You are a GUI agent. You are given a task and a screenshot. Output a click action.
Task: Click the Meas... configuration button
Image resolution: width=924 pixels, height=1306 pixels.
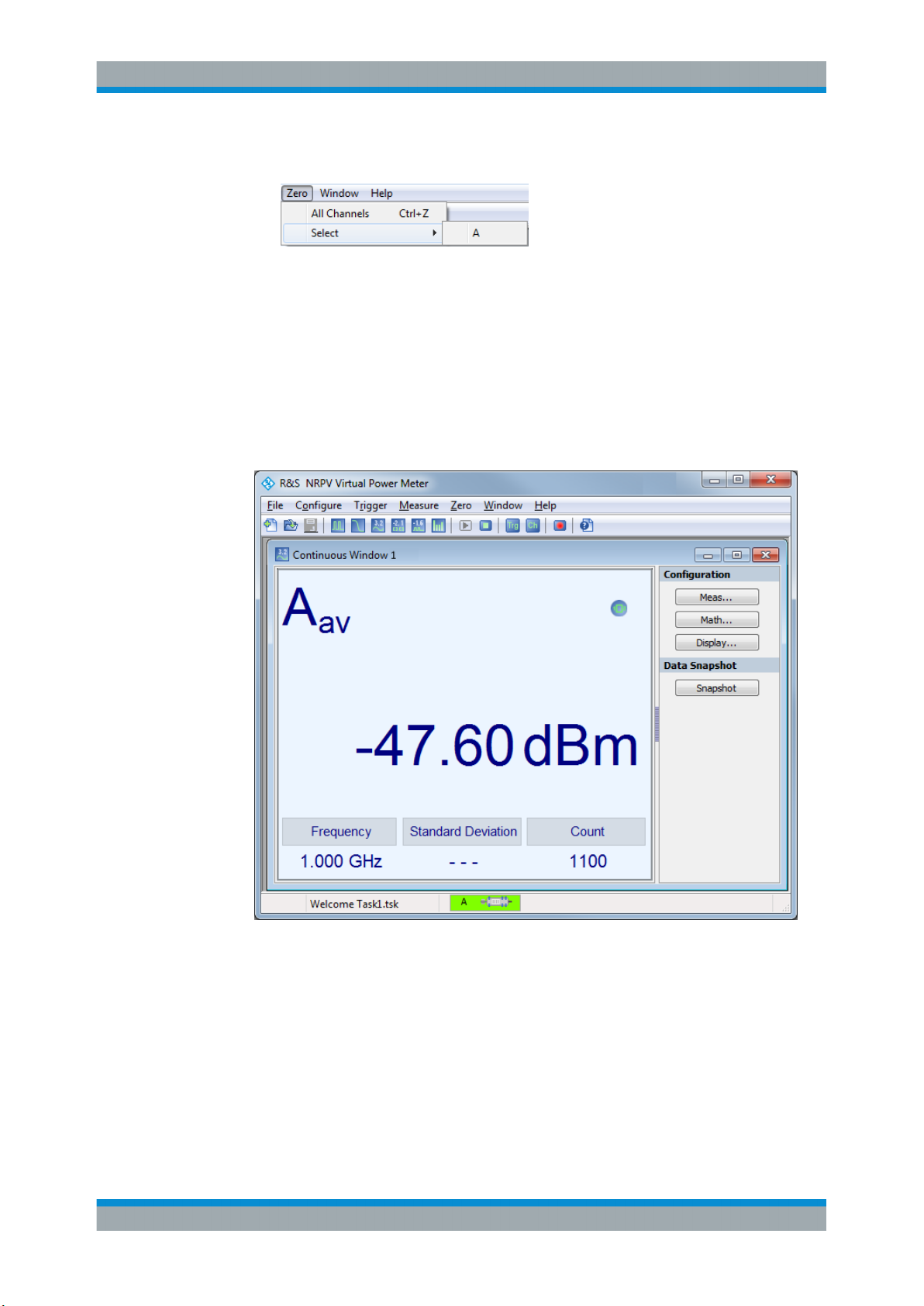(717, 597)
